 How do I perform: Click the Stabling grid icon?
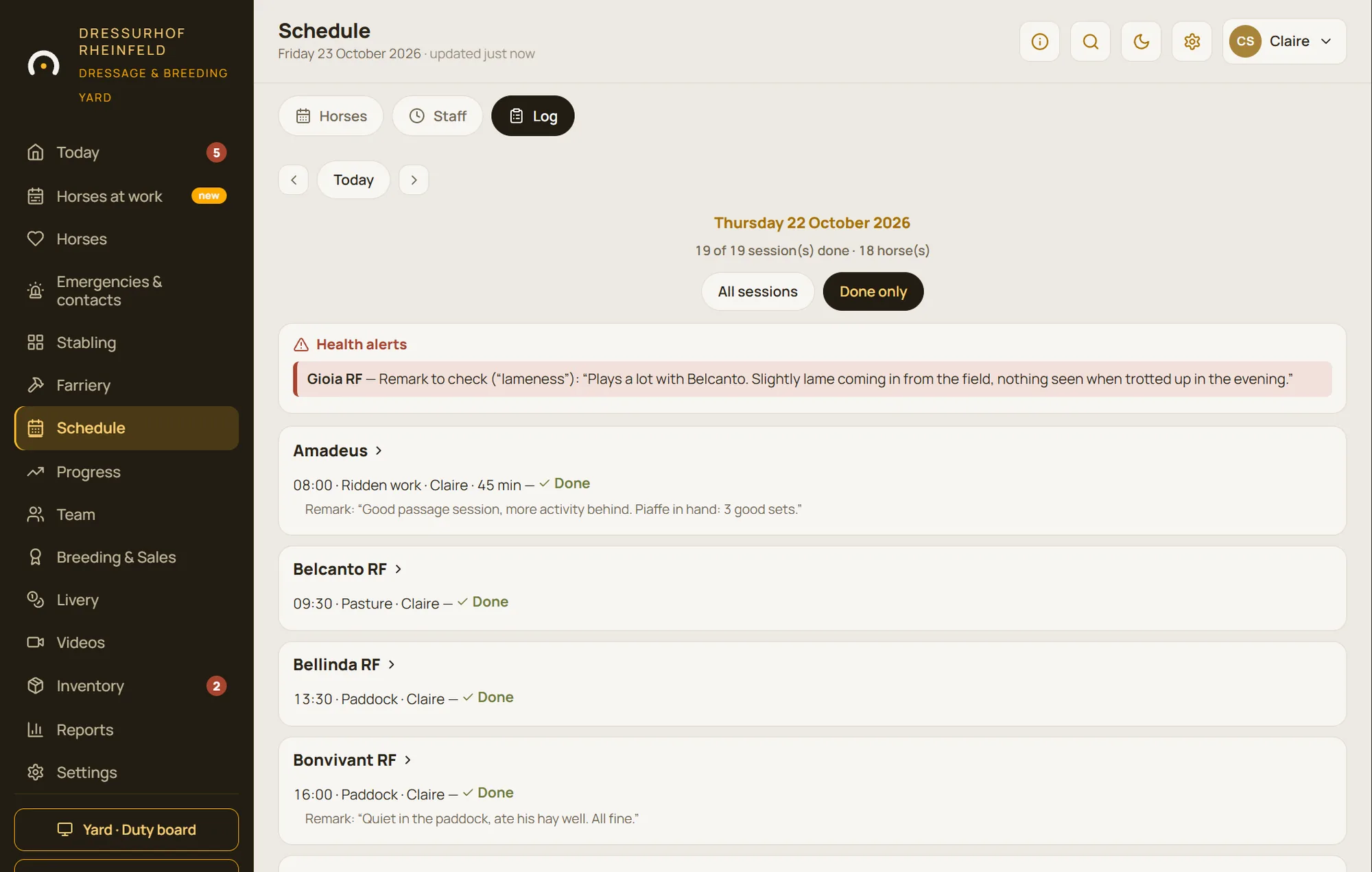36,342
